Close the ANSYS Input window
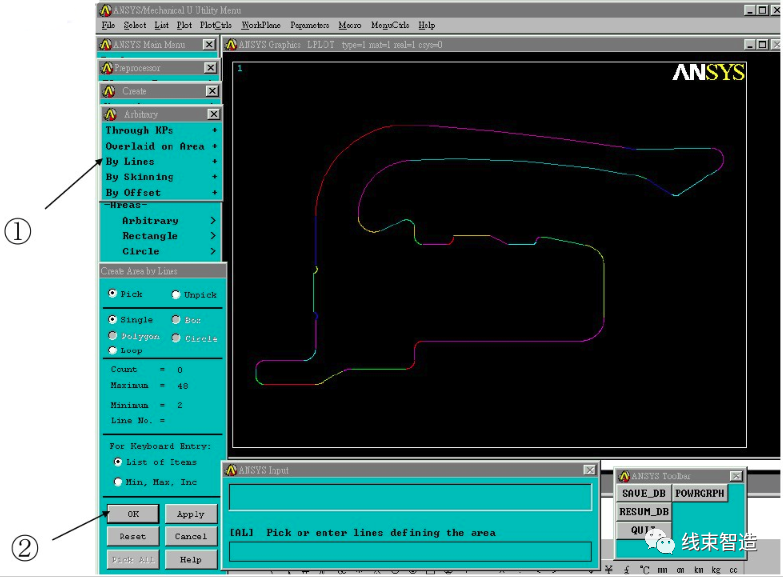The width and height of the screenshot is (783, 577). click(589, 470)
